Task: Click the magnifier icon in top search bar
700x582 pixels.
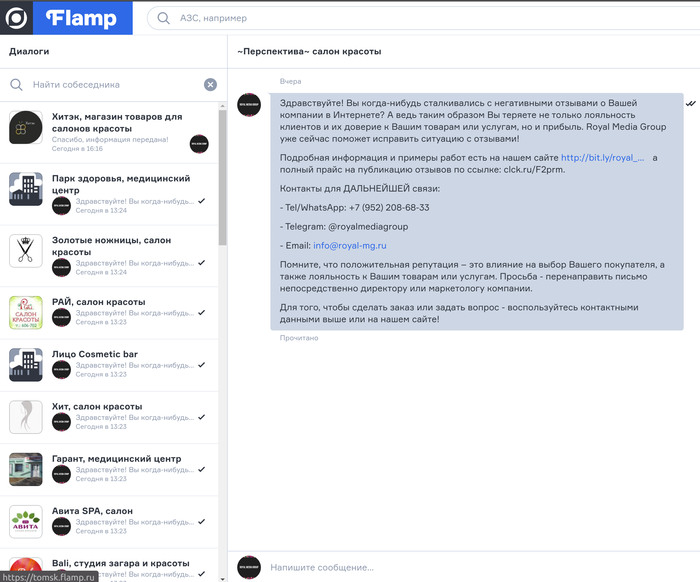Action: (163, 18)
